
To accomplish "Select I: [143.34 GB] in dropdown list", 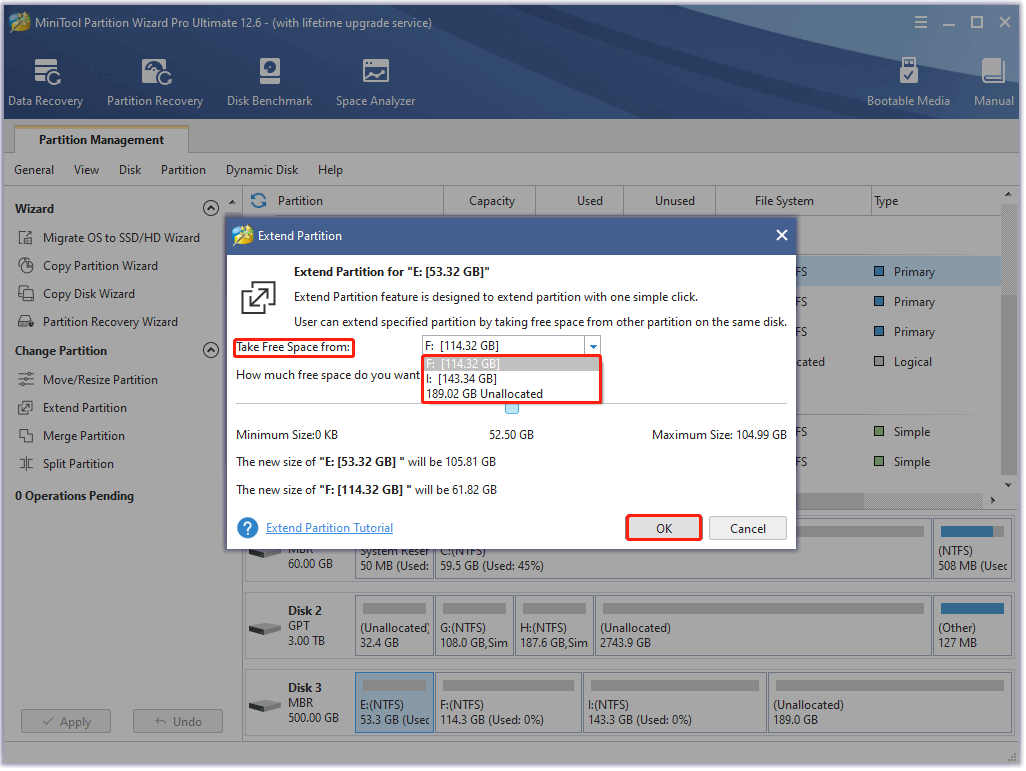I will (512, 379).
